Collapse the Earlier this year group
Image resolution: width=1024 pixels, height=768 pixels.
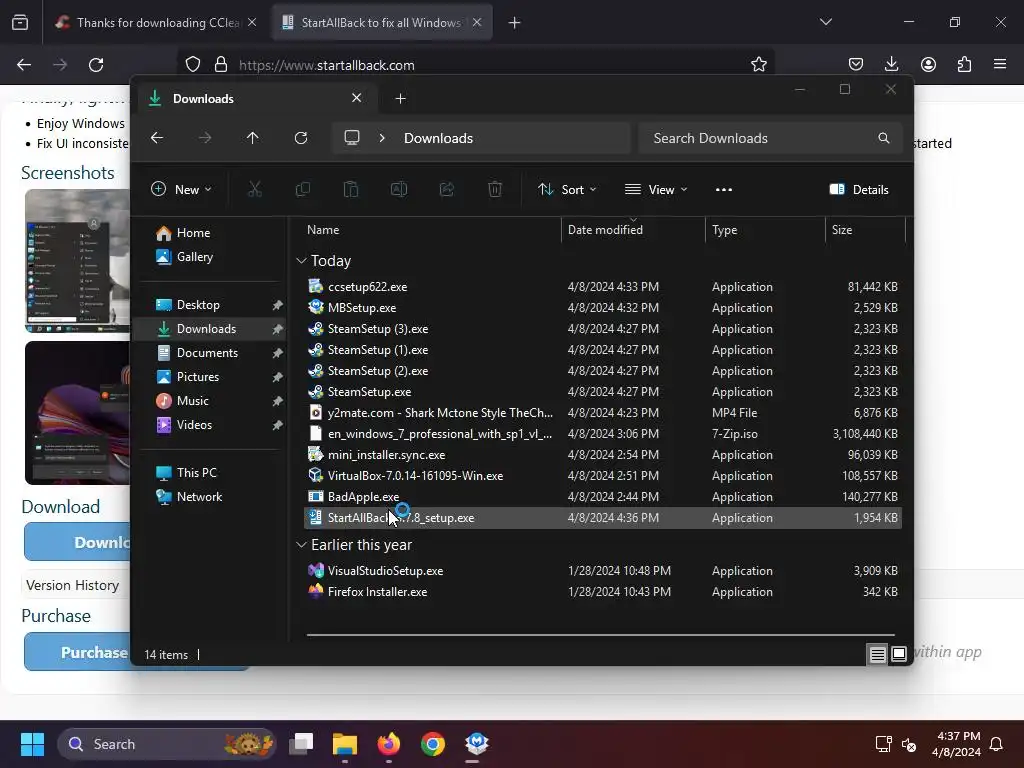point(301,545)
